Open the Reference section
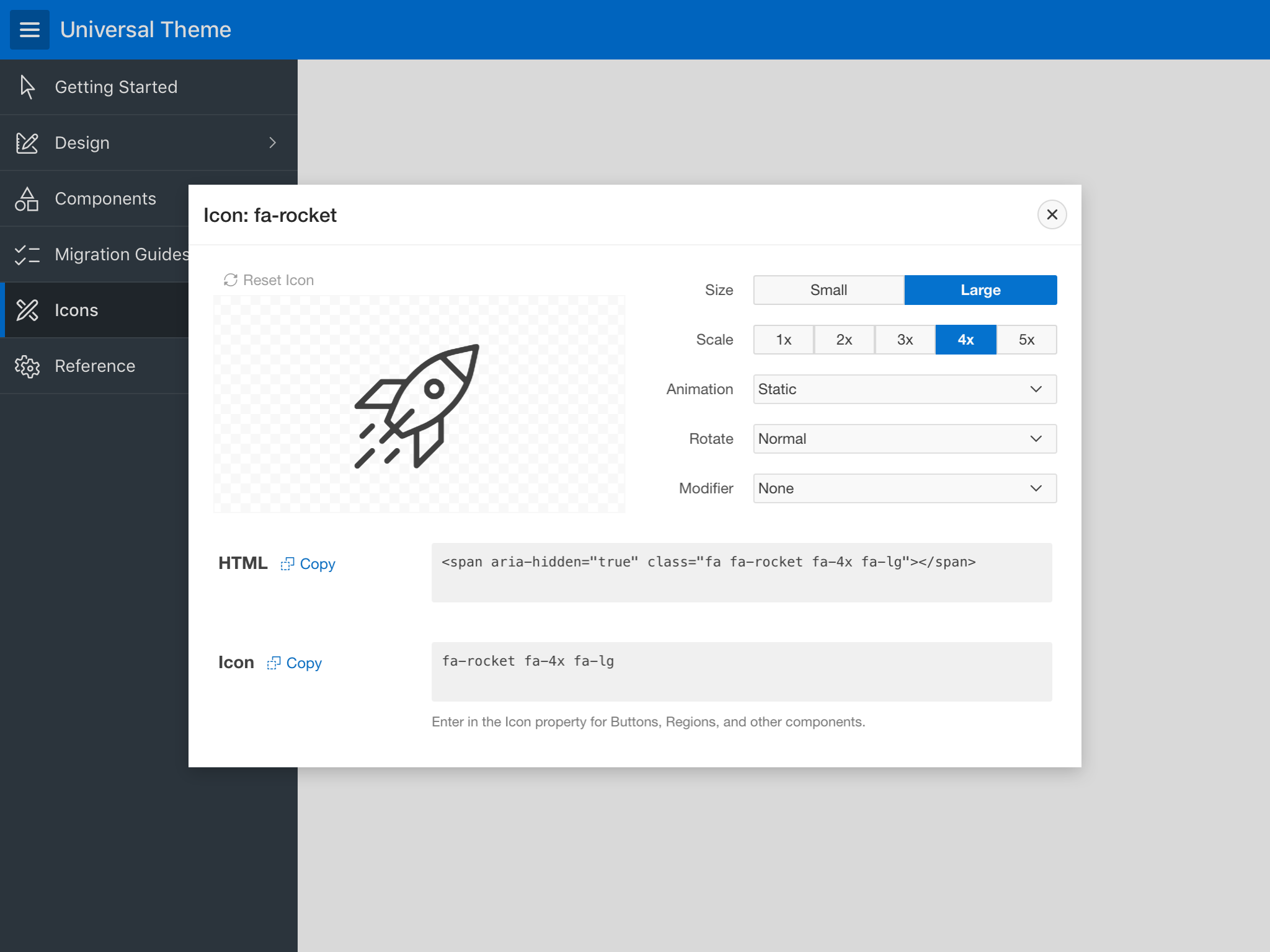This screenshot has width=1270, height=952. 94,366
